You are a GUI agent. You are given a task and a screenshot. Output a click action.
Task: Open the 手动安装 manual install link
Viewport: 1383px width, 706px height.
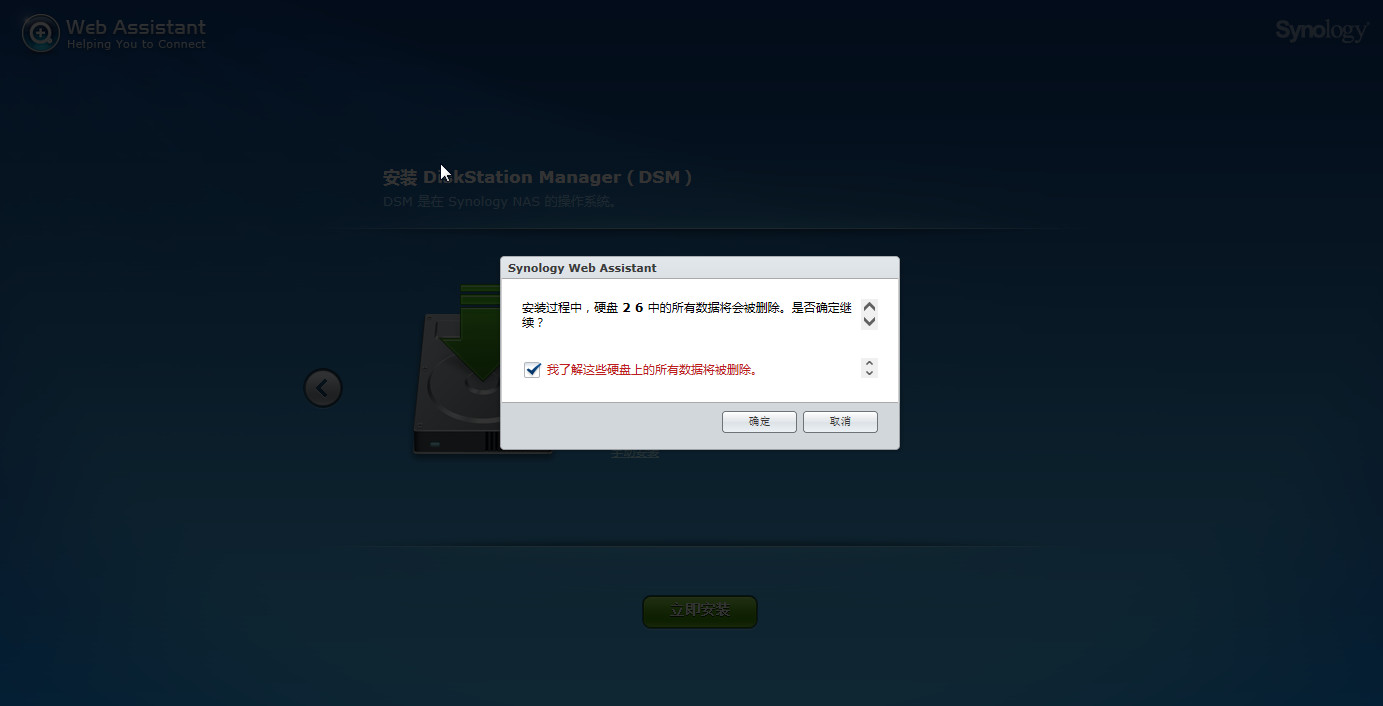[635, 454]
